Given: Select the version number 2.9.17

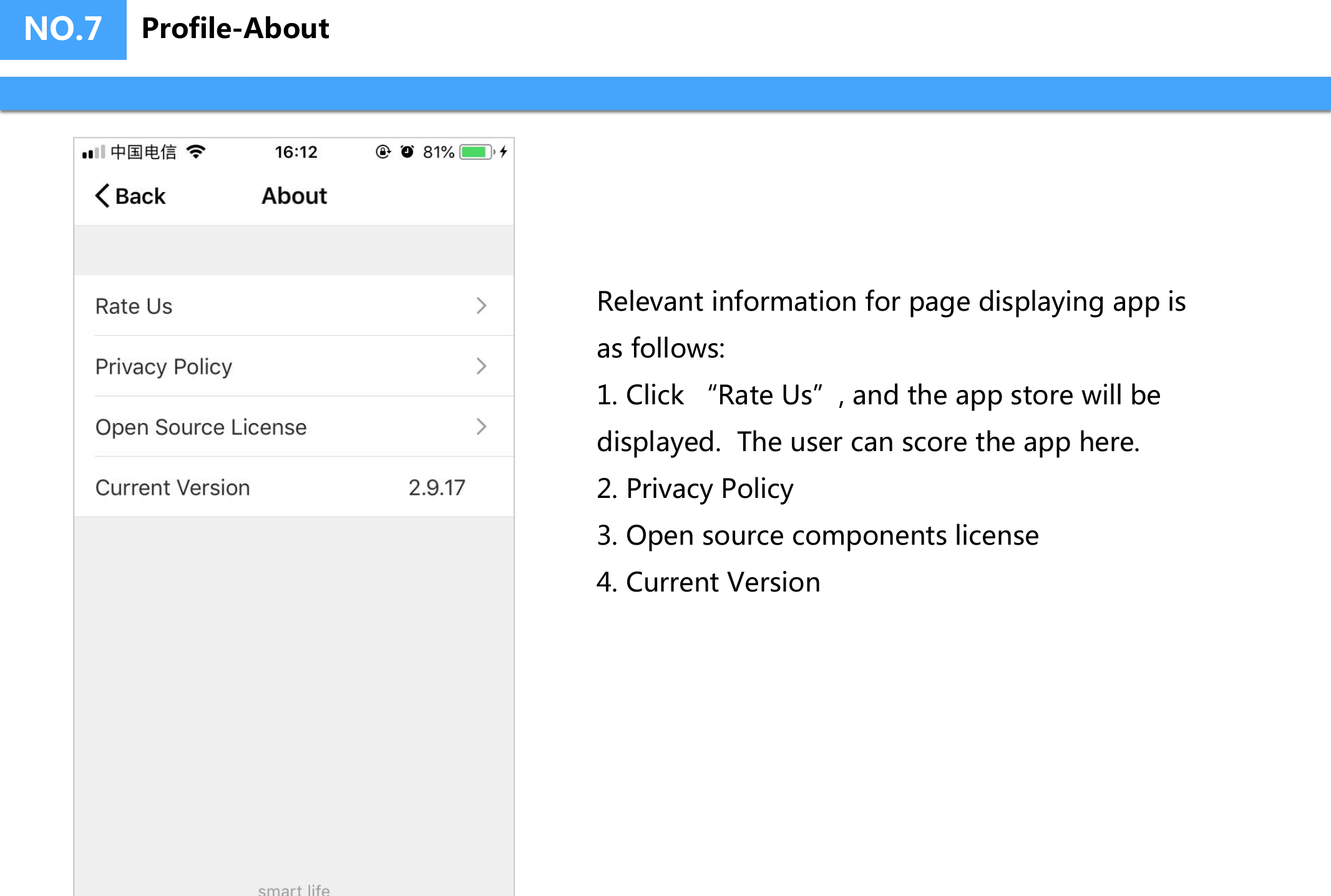Looking at the screenshot, I should (437, 487).
